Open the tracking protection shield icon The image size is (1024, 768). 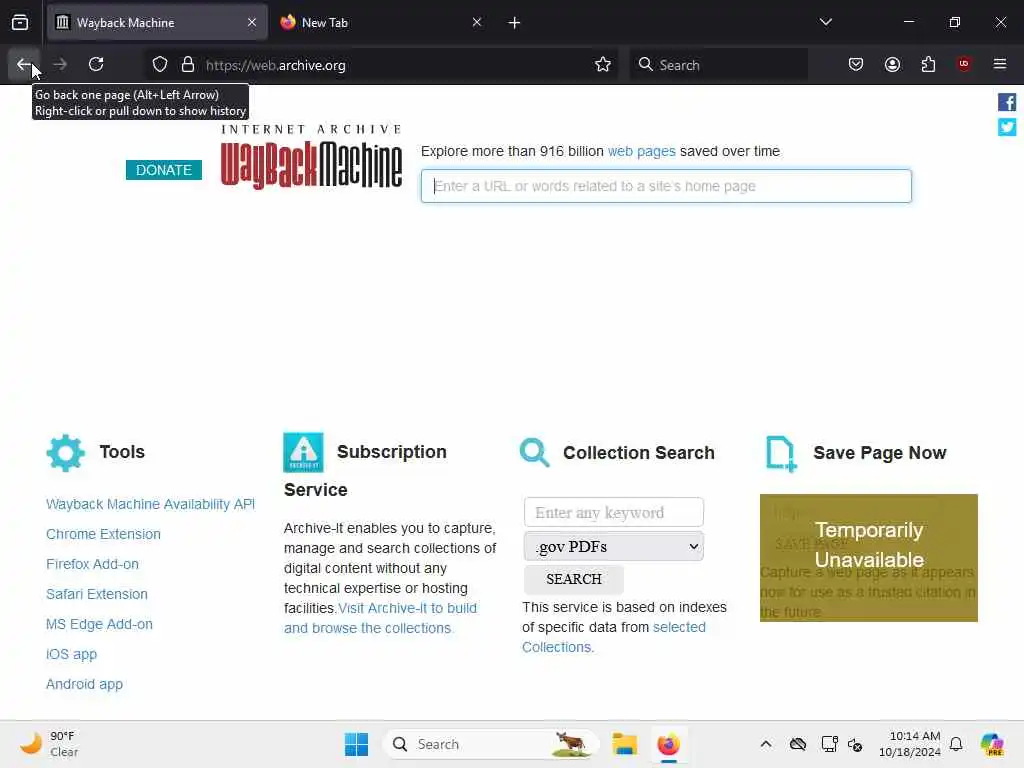click(x=160, y=65)
